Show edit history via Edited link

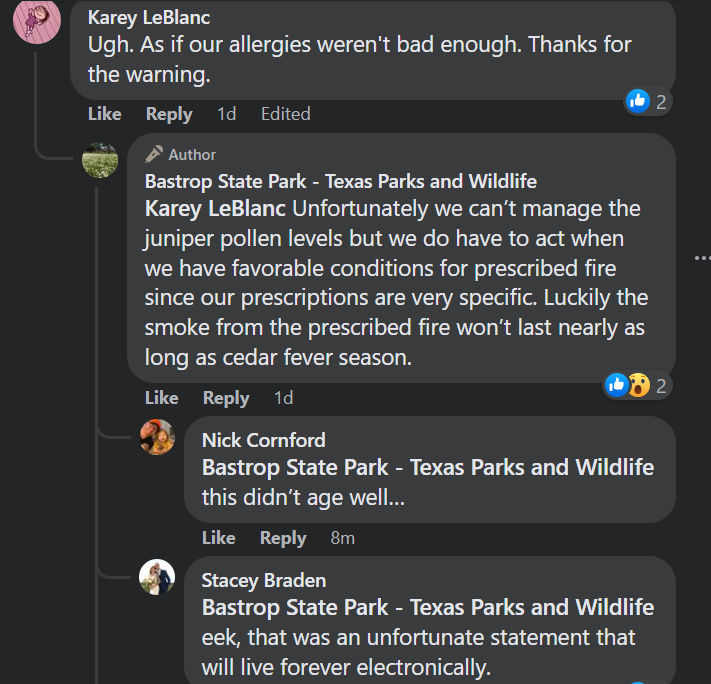[x=286, y=114]
